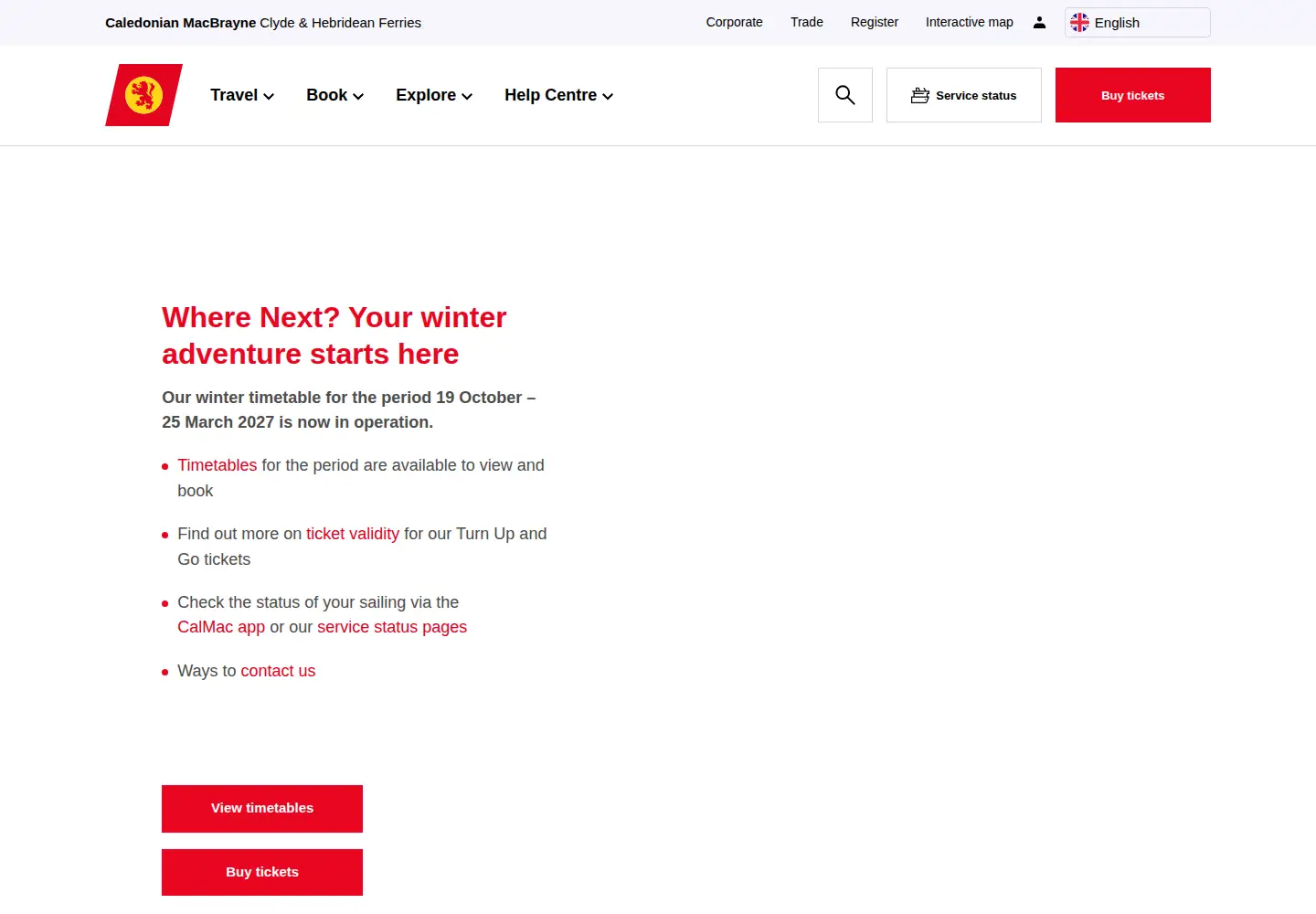Open the CalMac app link

click(x=221, y=627)
